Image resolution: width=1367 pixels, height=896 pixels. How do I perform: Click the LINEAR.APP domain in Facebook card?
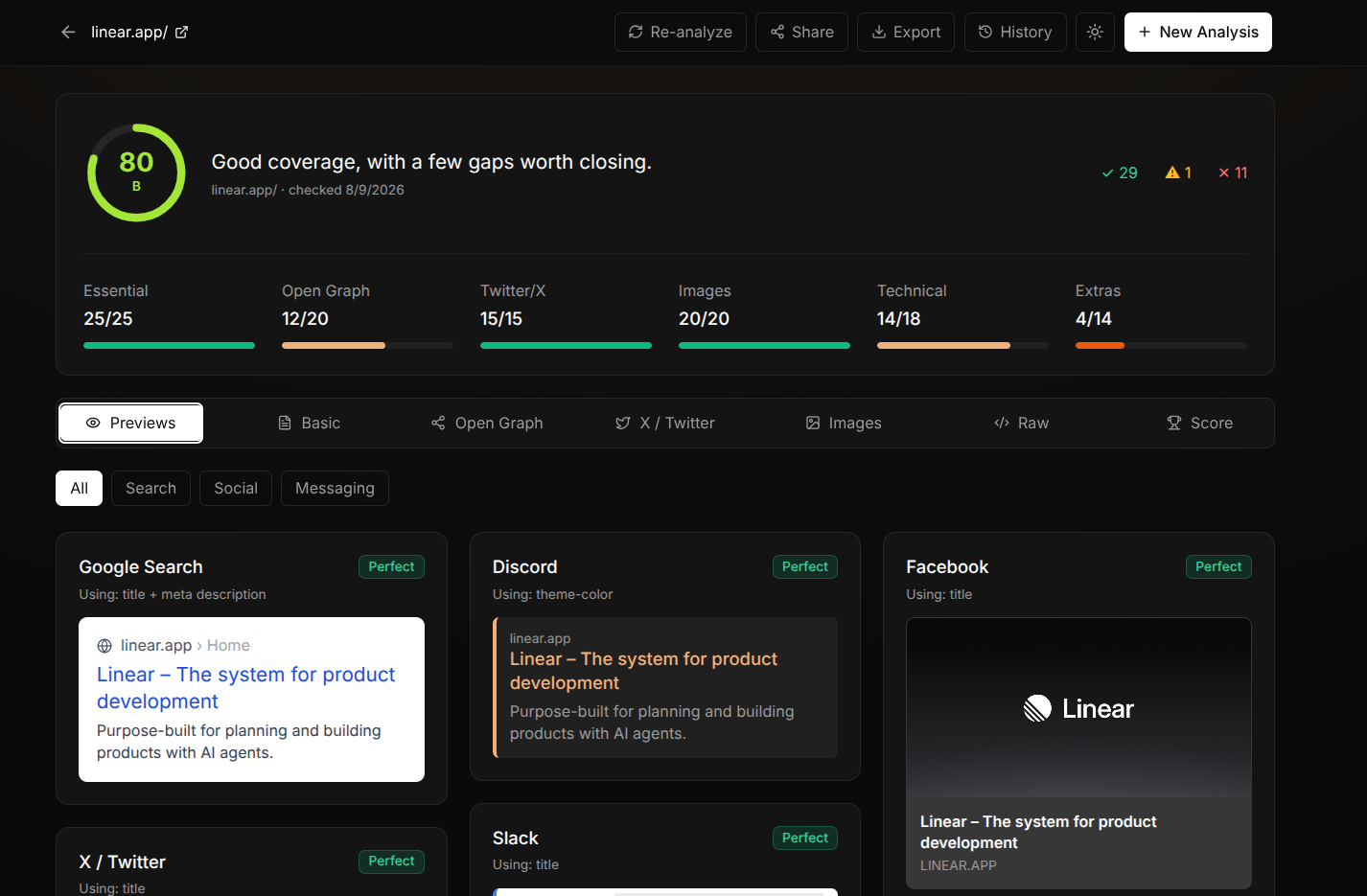click(x=959, y=865)
